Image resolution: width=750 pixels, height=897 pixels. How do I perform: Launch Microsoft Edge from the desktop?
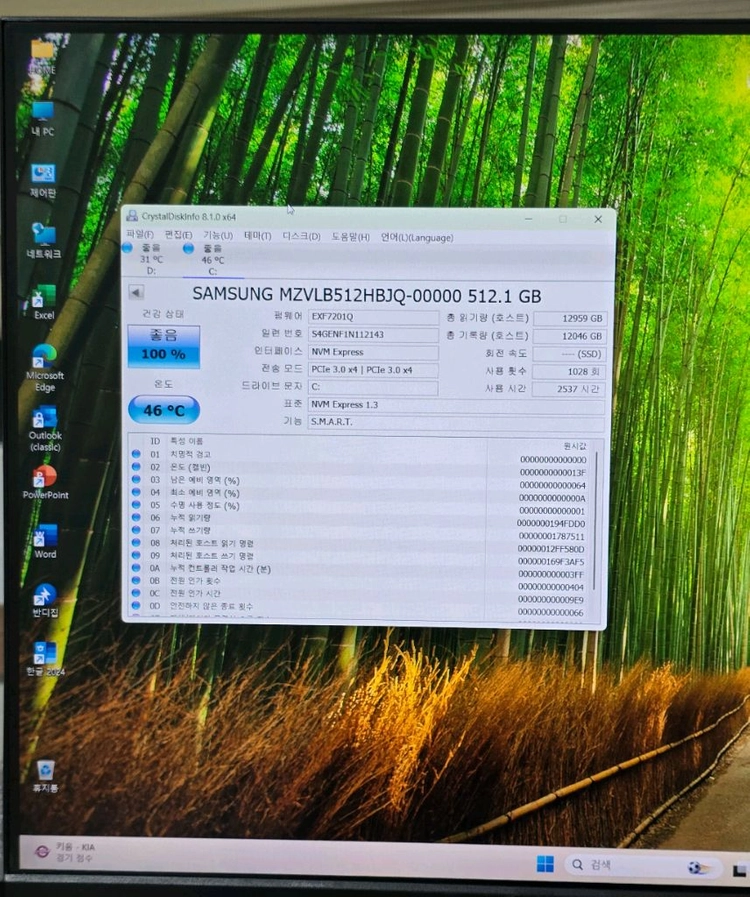(45, 368)
